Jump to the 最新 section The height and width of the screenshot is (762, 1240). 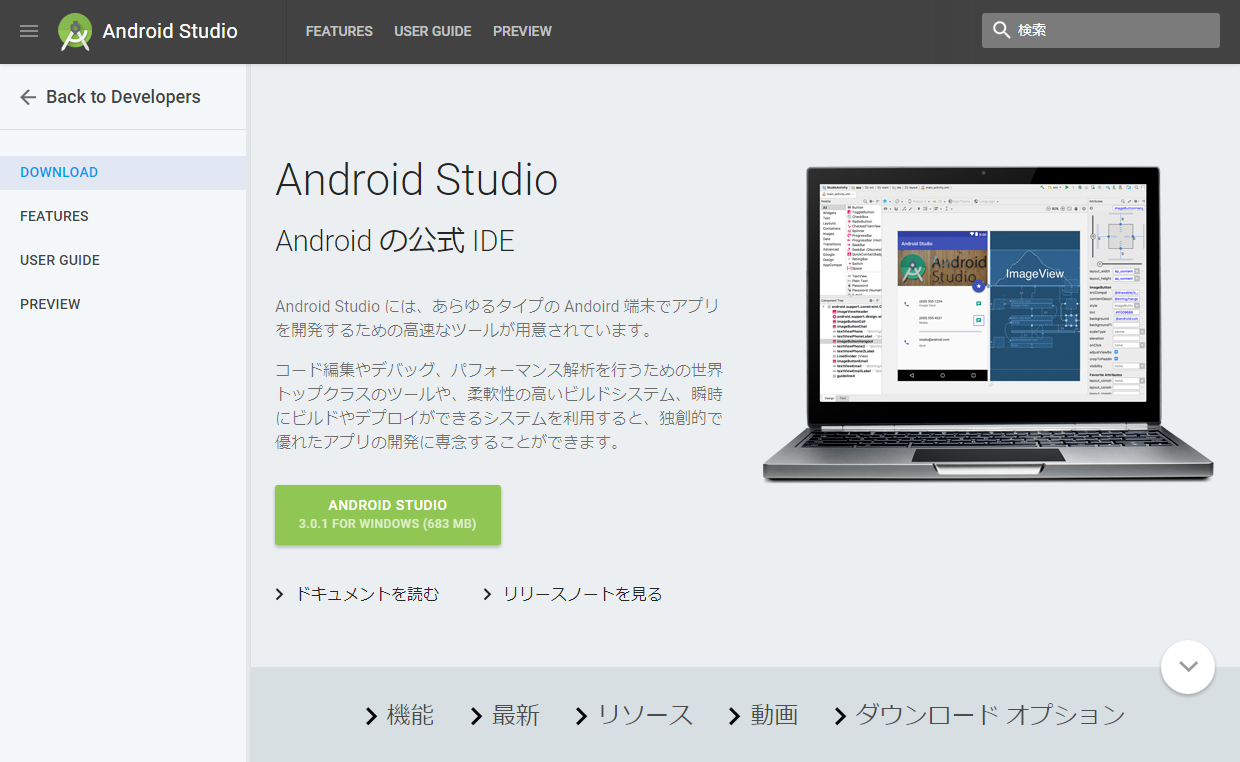(515, 715)
